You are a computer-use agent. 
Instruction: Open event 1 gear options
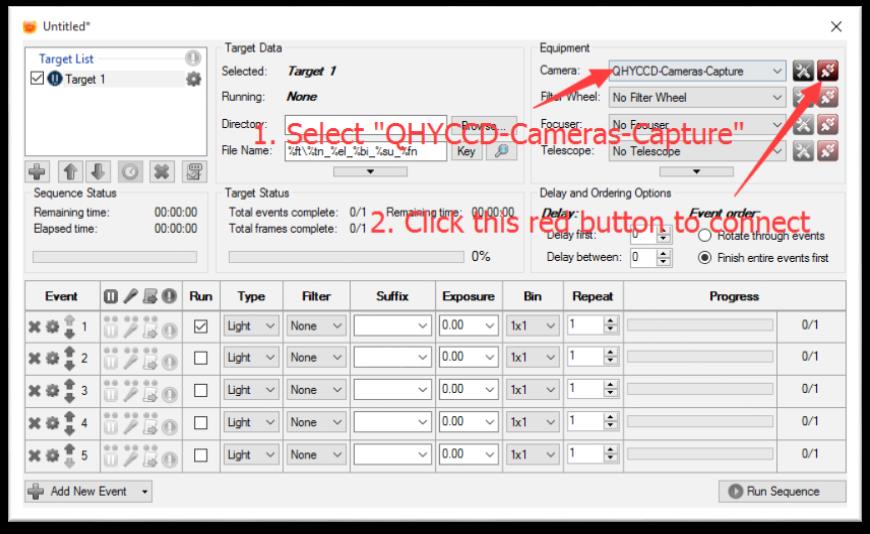[x=52, y=326]
